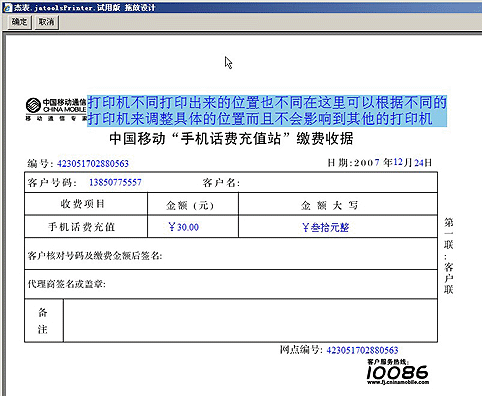Click the 代理商签名或盖章 row
Viewport: 482px width, 396px height.
[231, 284]
